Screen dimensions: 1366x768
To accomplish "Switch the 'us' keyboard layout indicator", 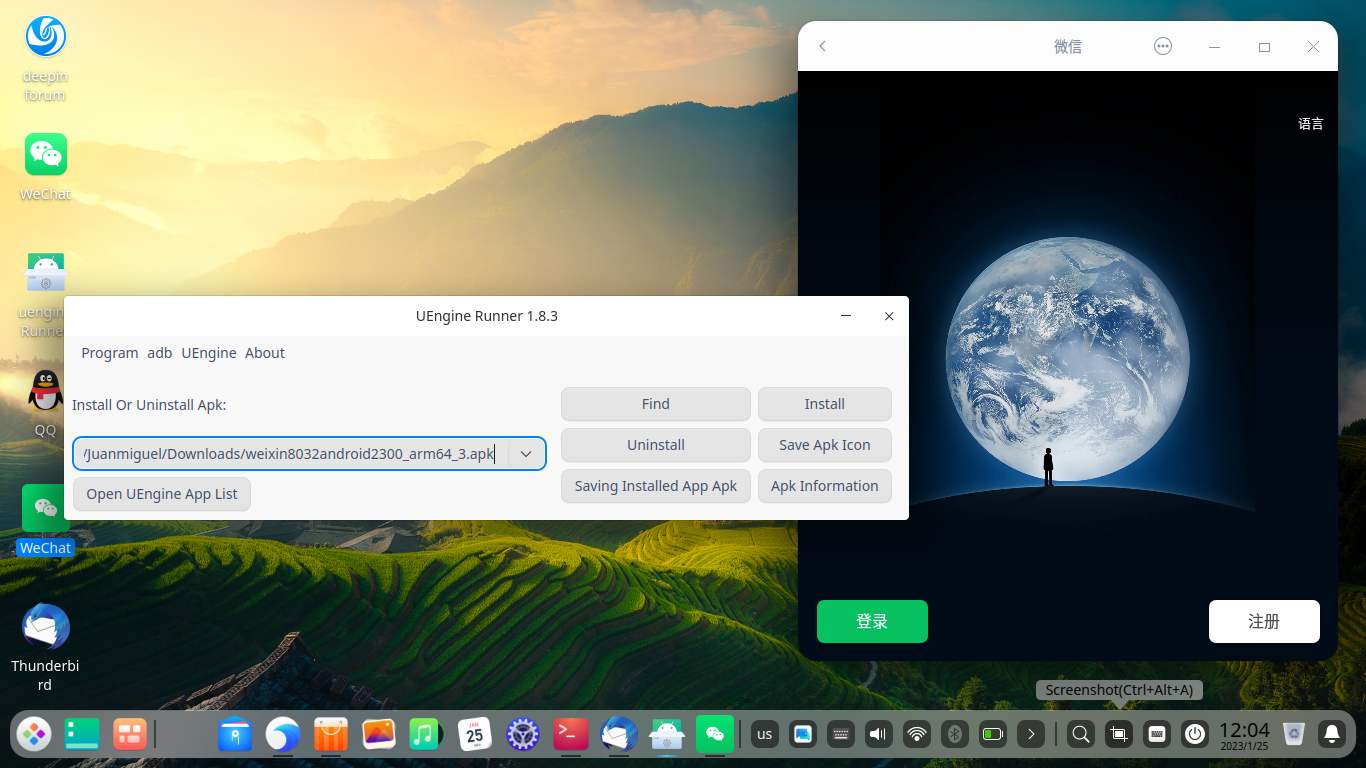I will pos(765,735).
